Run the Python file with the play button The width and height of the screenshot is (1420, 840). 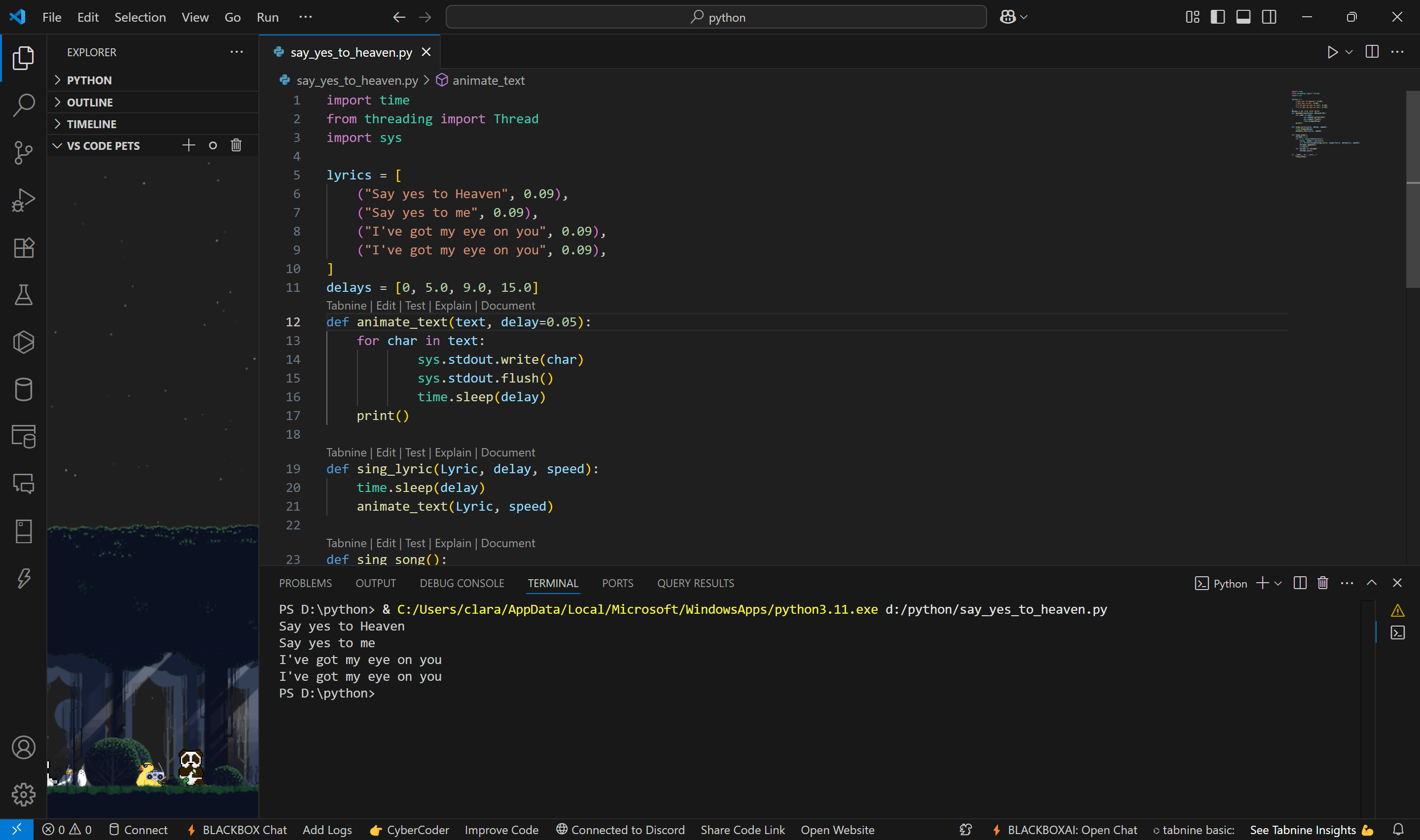1332,51
